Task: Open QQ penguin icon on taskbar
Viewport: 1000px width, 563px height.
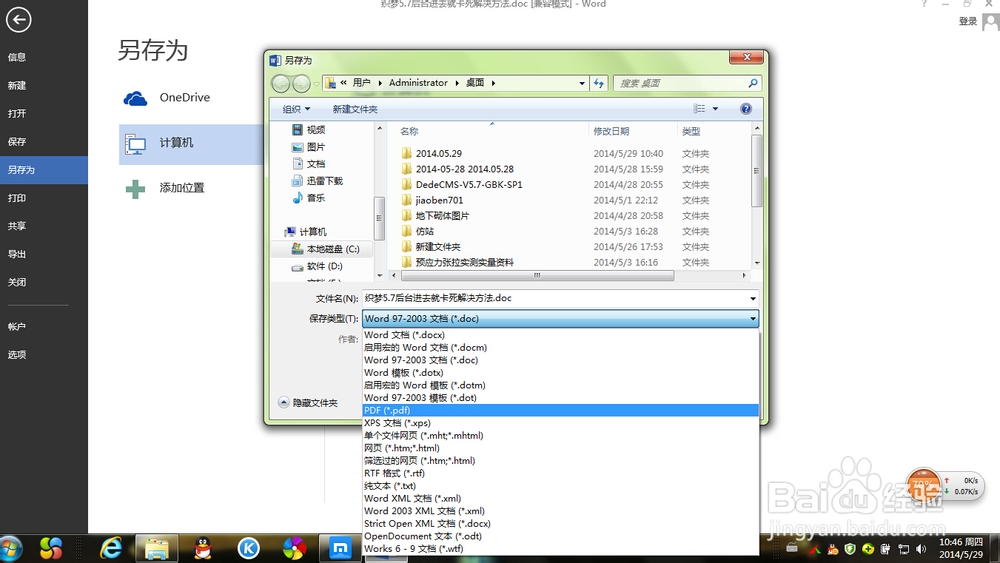Action: click(x=203, y=548)
